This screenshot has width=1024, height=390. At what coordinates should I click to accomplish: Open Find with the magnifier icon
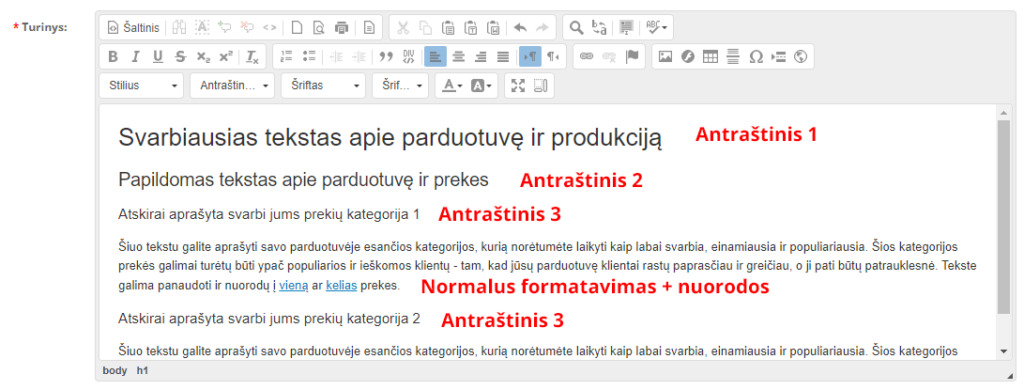pyautogui.click(x=576, y=27)
